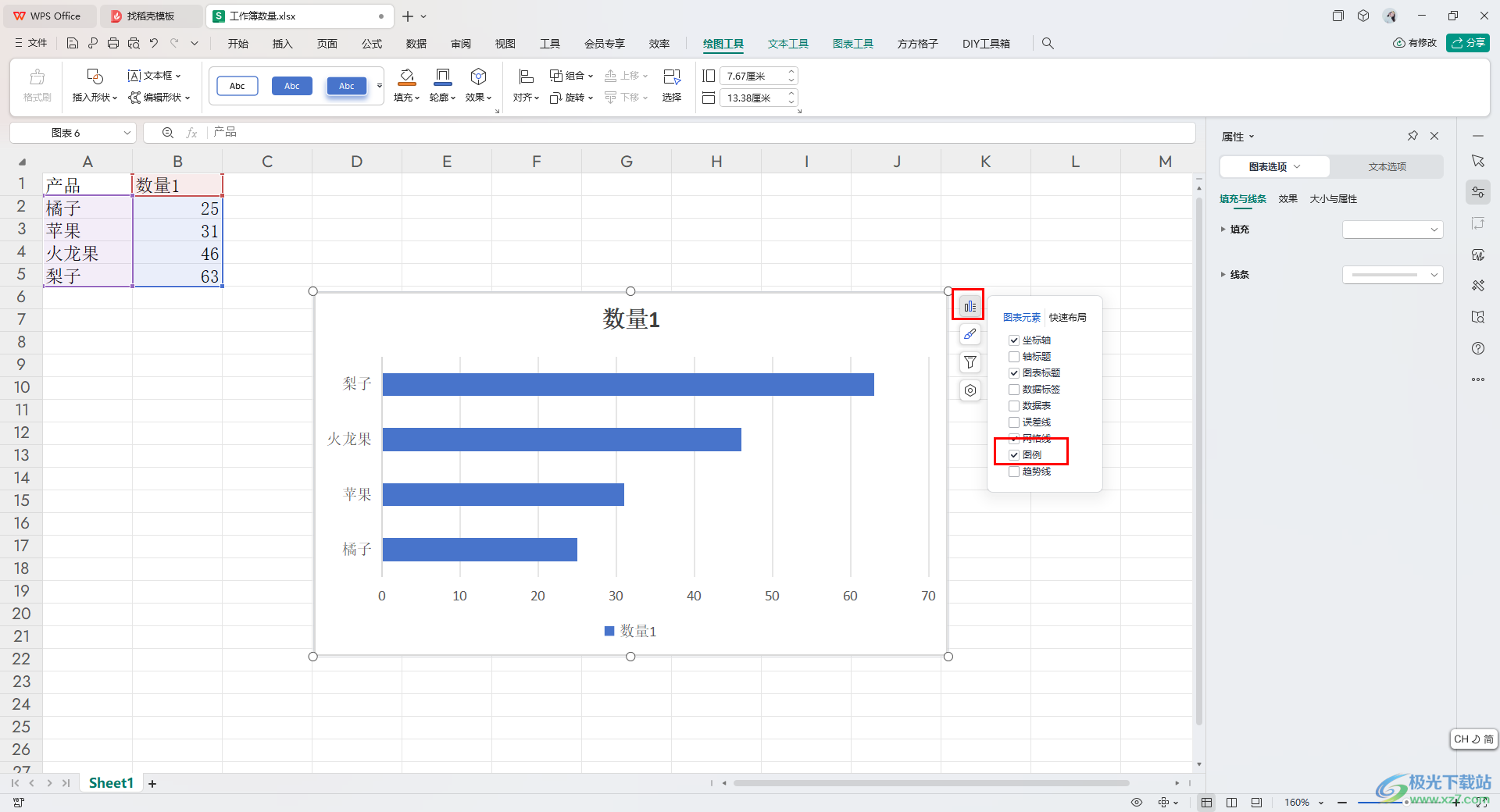
Task: Open the 插入形状 shape icon
Action: (x=95, y=77)
